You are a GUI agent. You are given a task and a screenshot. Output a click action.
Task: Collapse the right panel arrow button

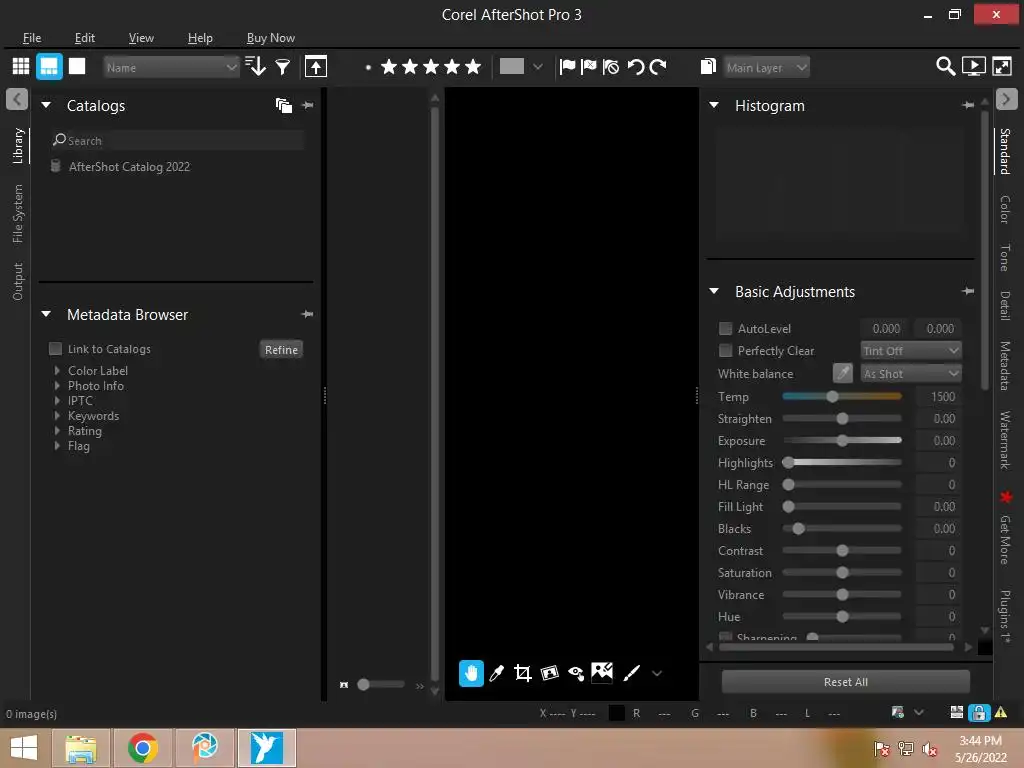tap(1006, 99)
